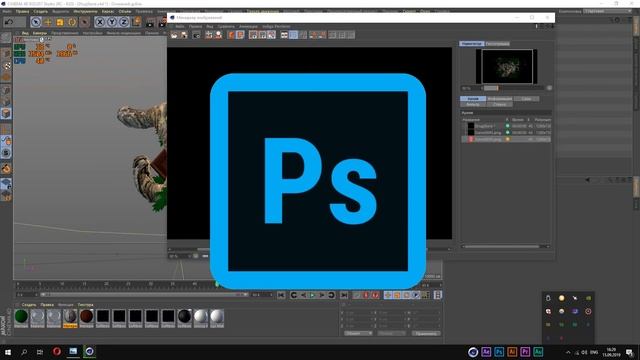This screenshot has width=640, height=360.
Task: Open the Сравнить menu in Picture Viewer
Action: [226, 27]
